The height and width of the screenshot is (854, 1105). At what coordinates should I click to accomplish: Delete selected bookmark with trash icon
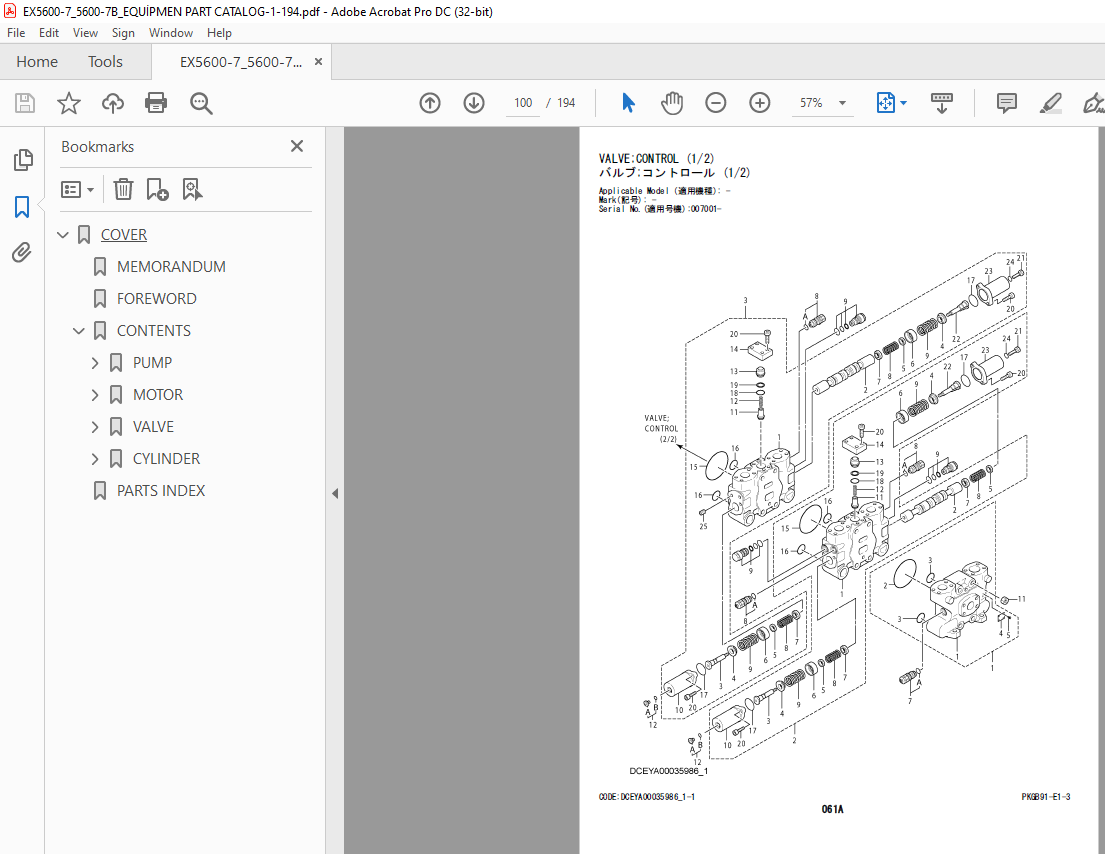123,189
